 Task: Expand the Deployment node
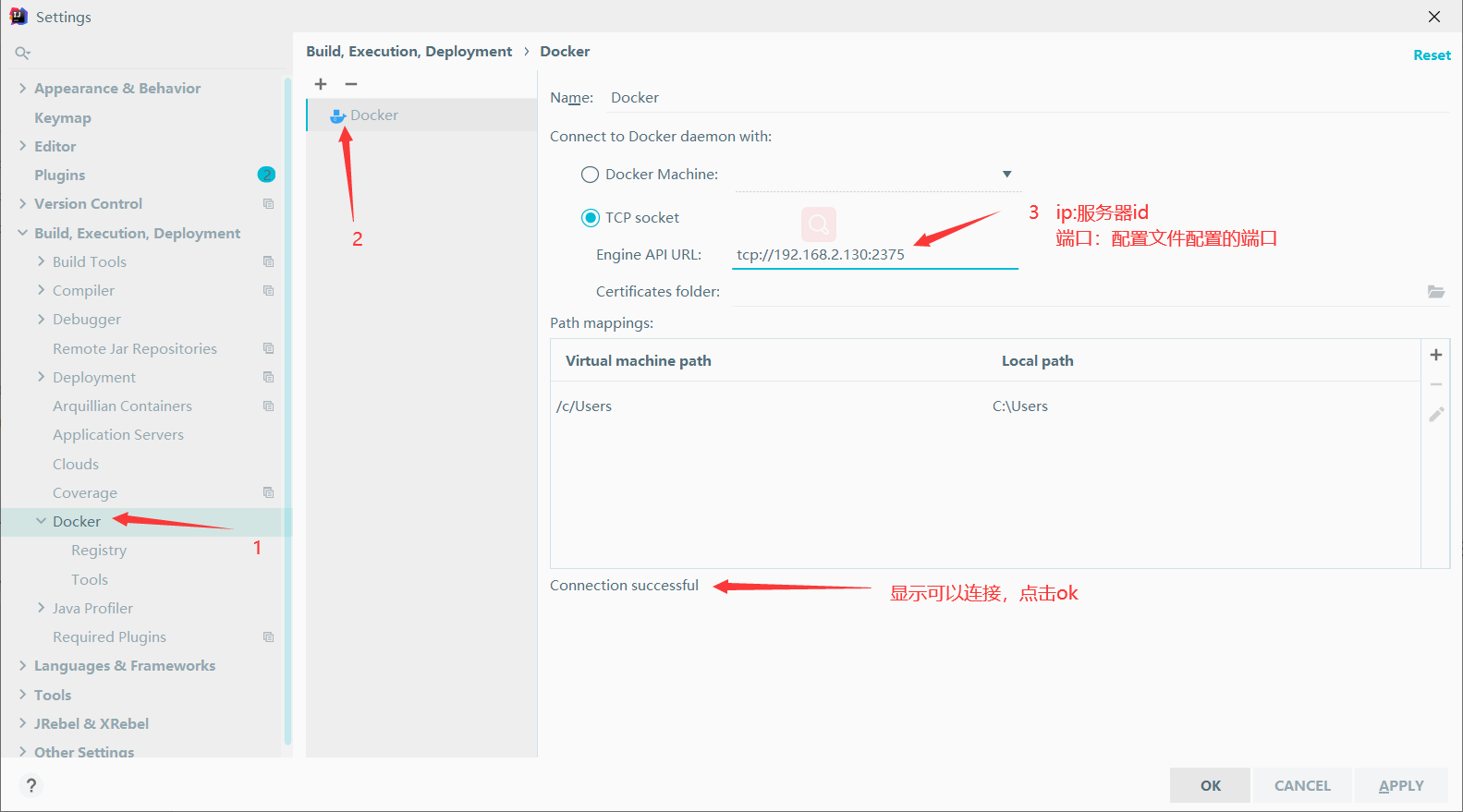pyautogui.click(x=41, y=377)
